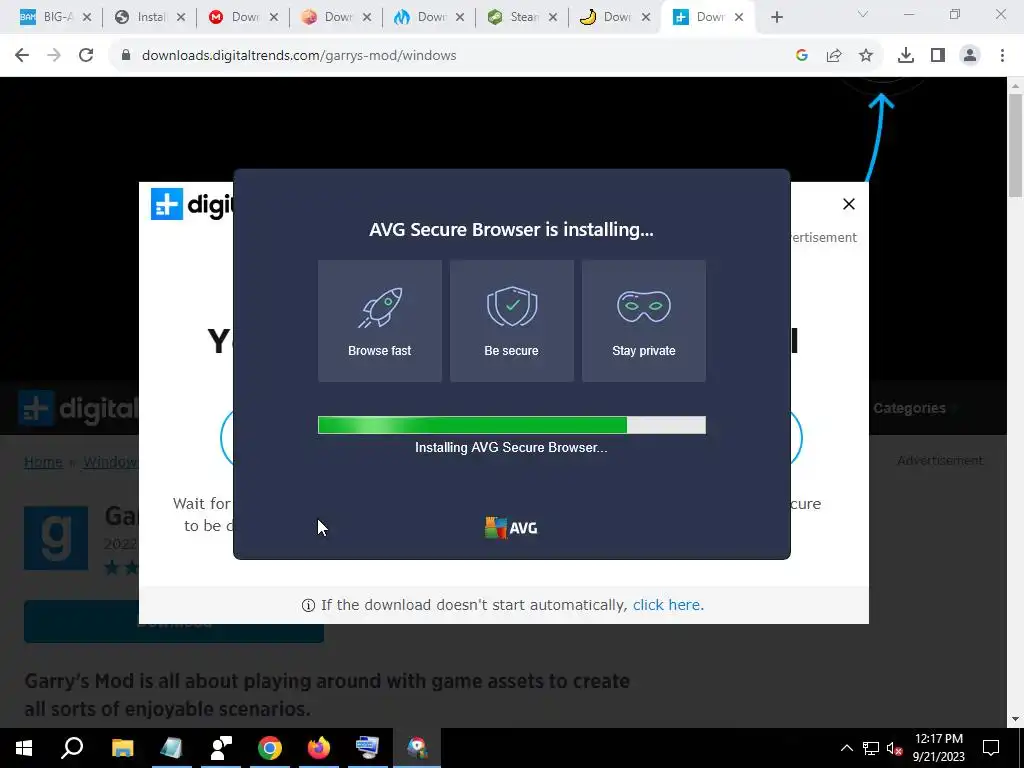Viewport: 1024px width, 768px height.
Task: Switch to the banana icon Down tab
Action: point(615,17)
